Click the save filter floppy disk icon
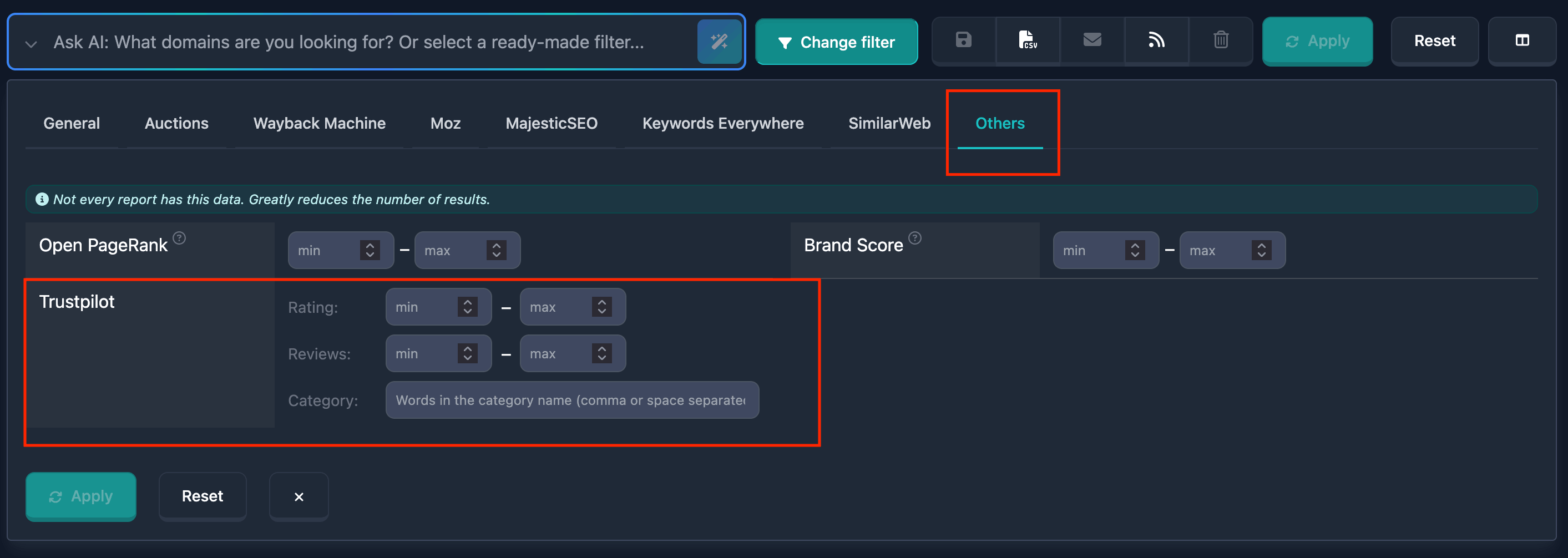The height and width of the screenshot is (558, 1568). click(963, 40)
